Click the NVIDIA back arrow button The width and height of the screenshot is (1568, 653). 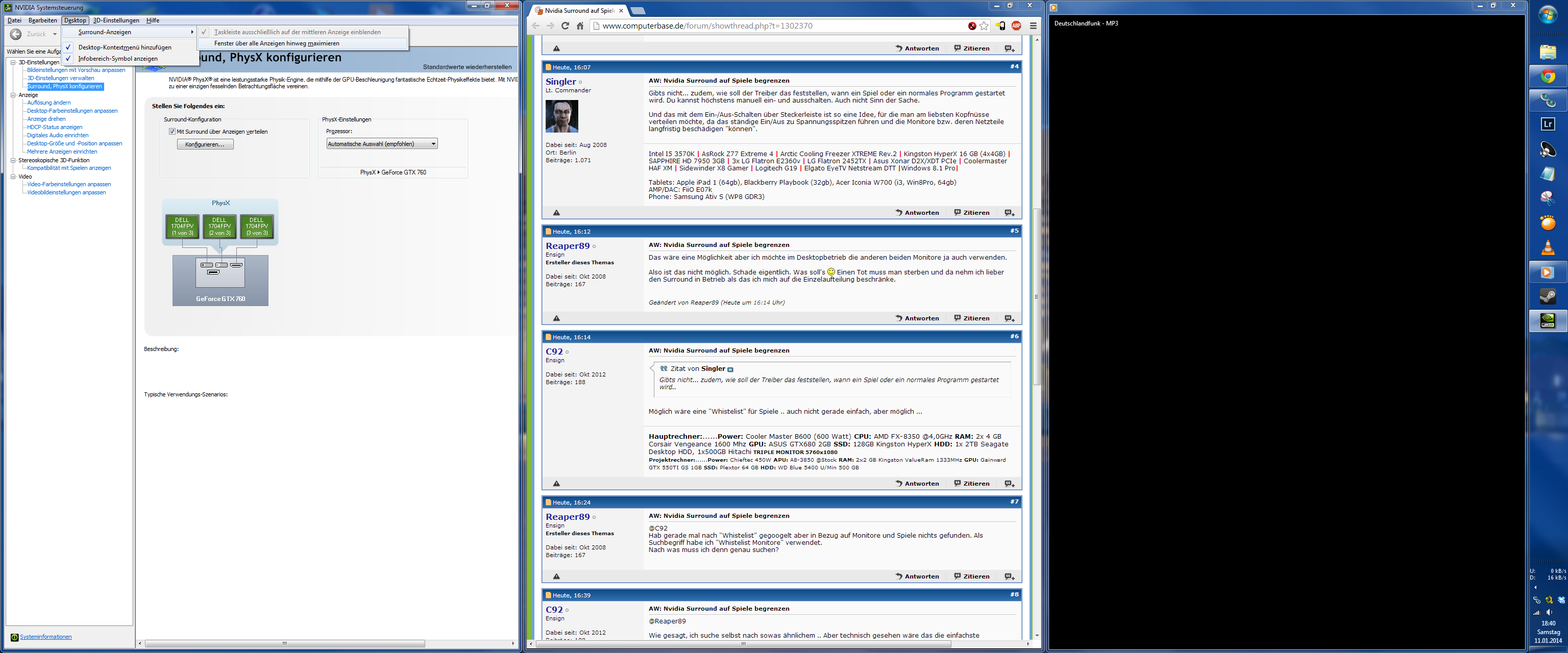16,34
